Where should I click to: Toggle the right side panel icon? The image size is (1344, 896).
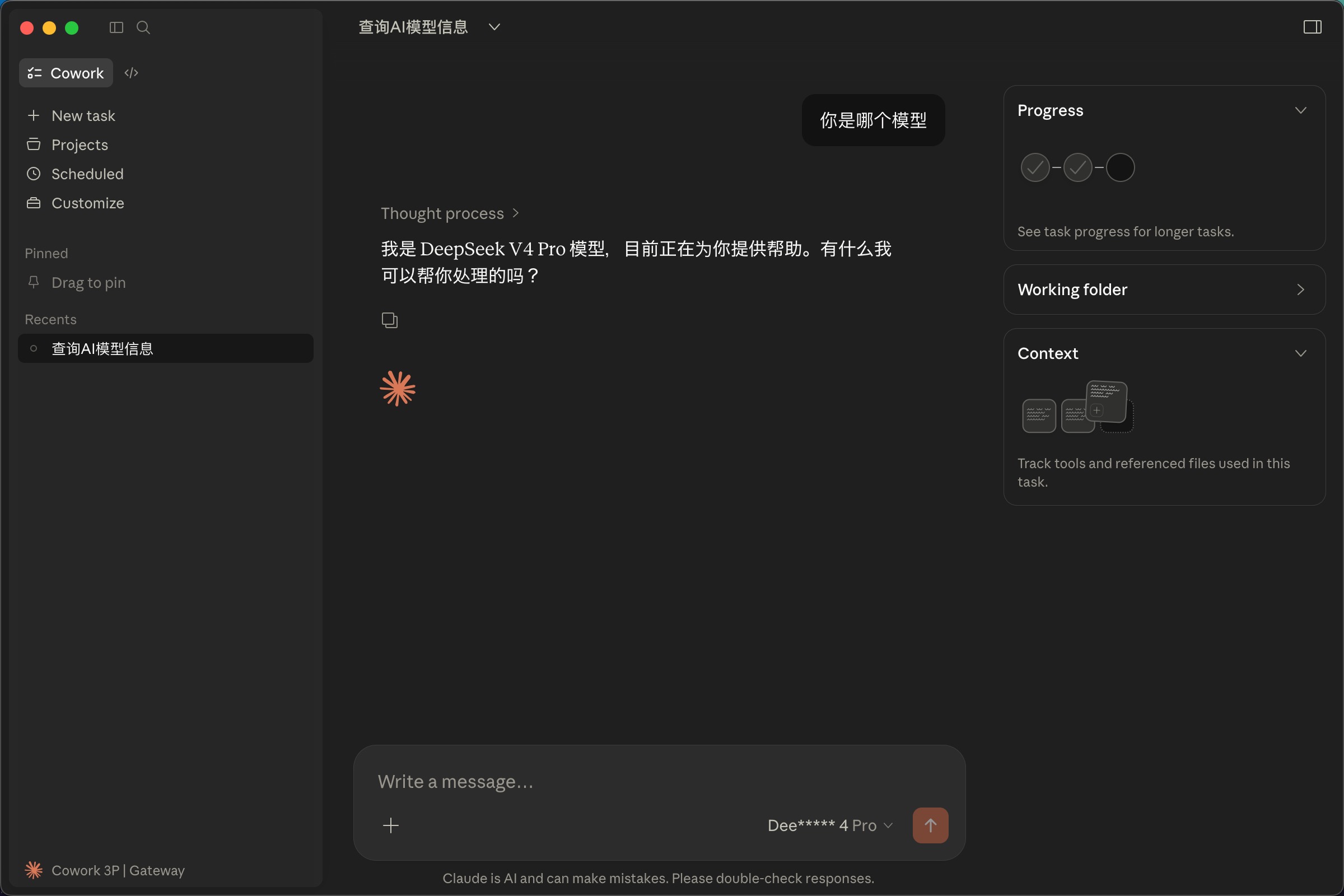pyautogui.click(x=1313, y=27)
